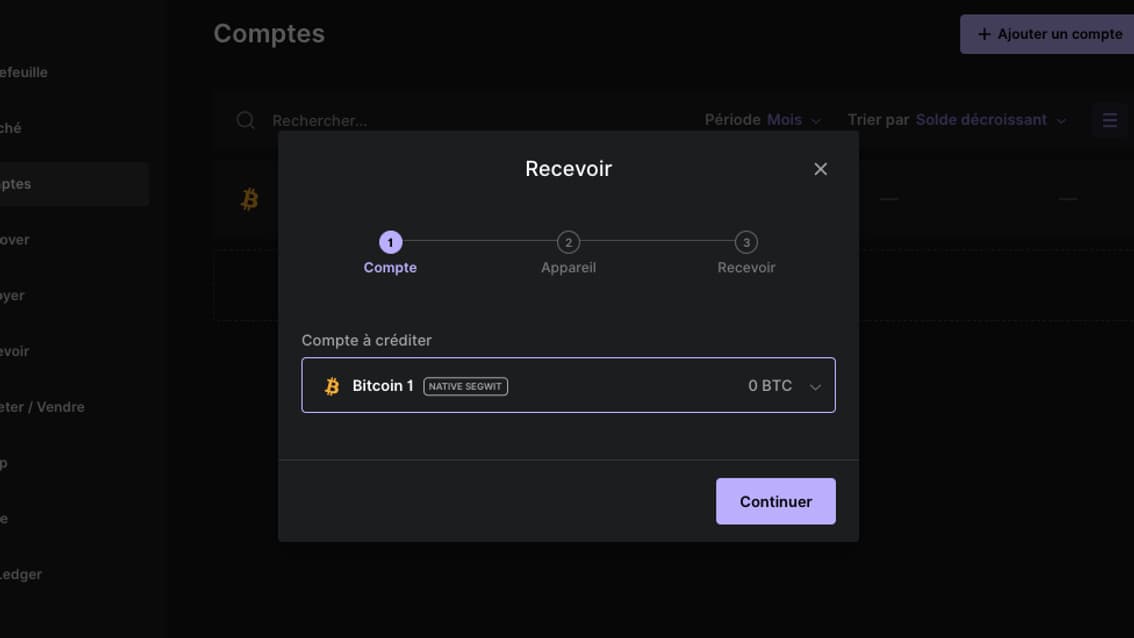Click the search magnifier icon

pyautogui.click(x=245, y=120)
